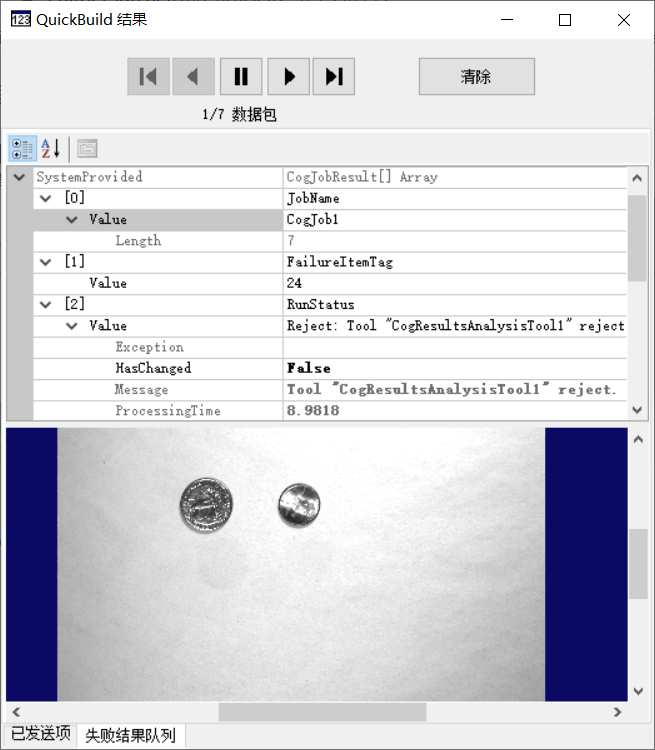This screenshot has height=750, width=655.
Task: Open the property pages icon
Action: click(87, 148)
